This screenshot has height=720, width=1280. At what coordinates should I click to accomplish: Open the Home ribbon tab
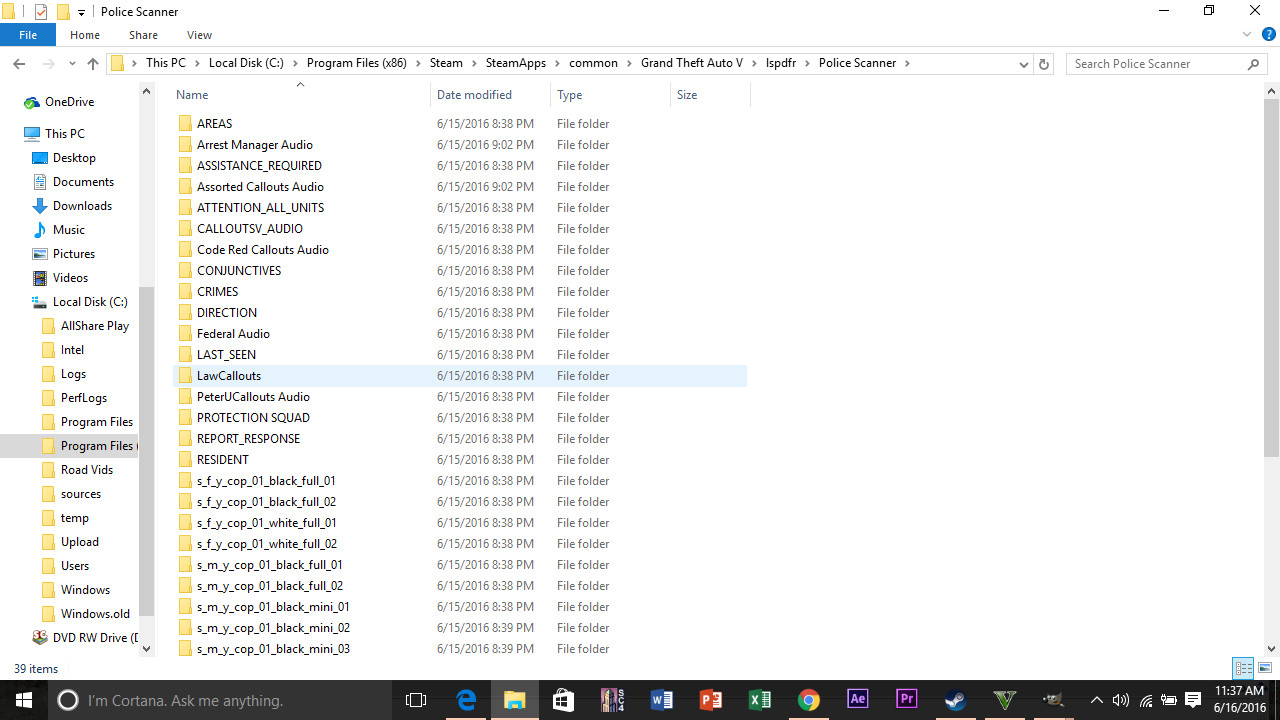coord(85,35)
